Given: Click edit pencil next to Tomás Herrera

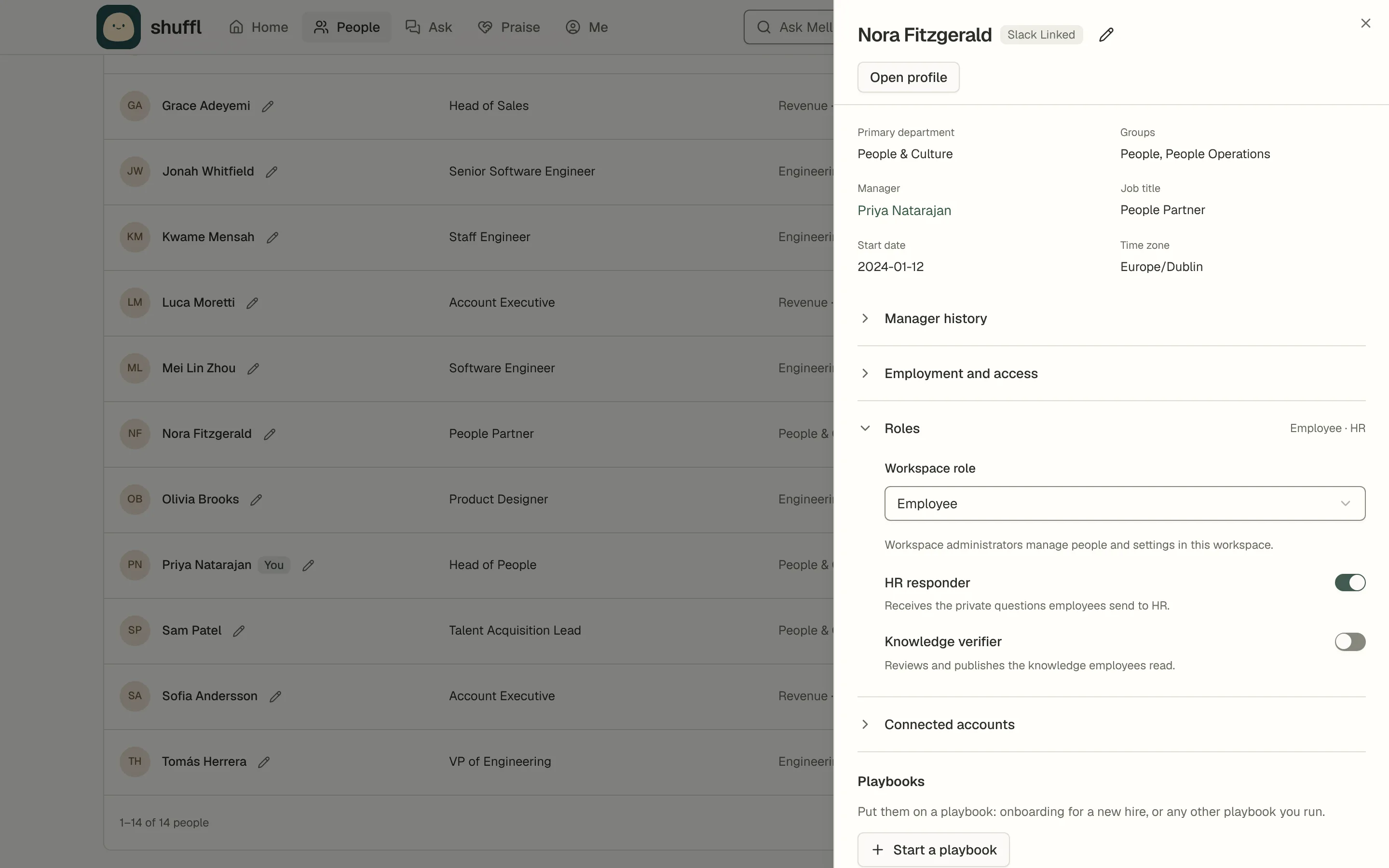Looking at the screenshot, I should tap(264, 762).
